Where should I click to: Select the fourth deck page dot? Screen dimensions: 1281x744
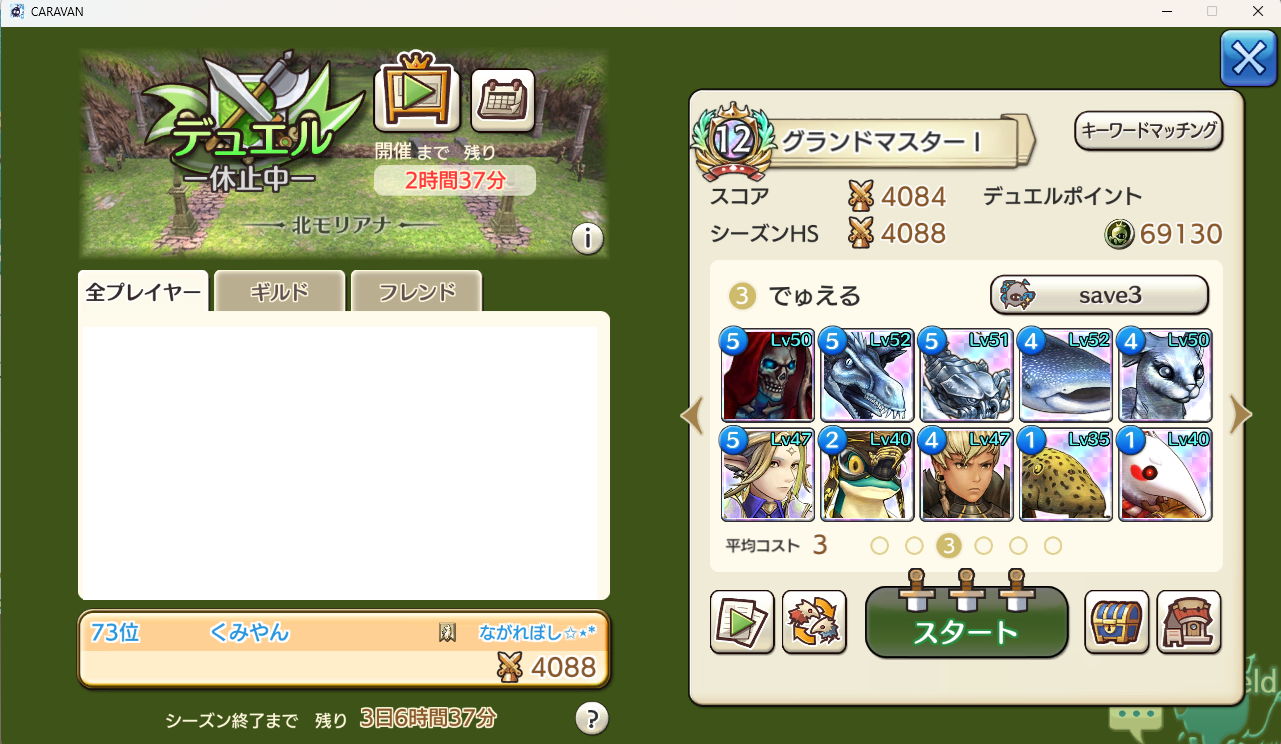[984, 546]
